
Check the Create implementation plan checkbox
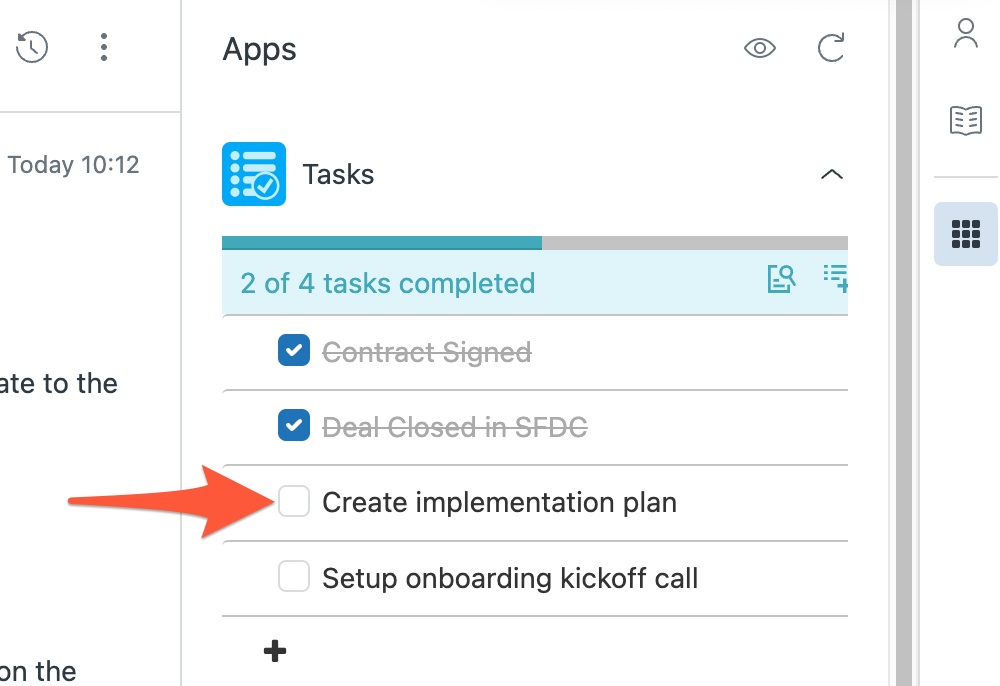click(x=294, y=500)
